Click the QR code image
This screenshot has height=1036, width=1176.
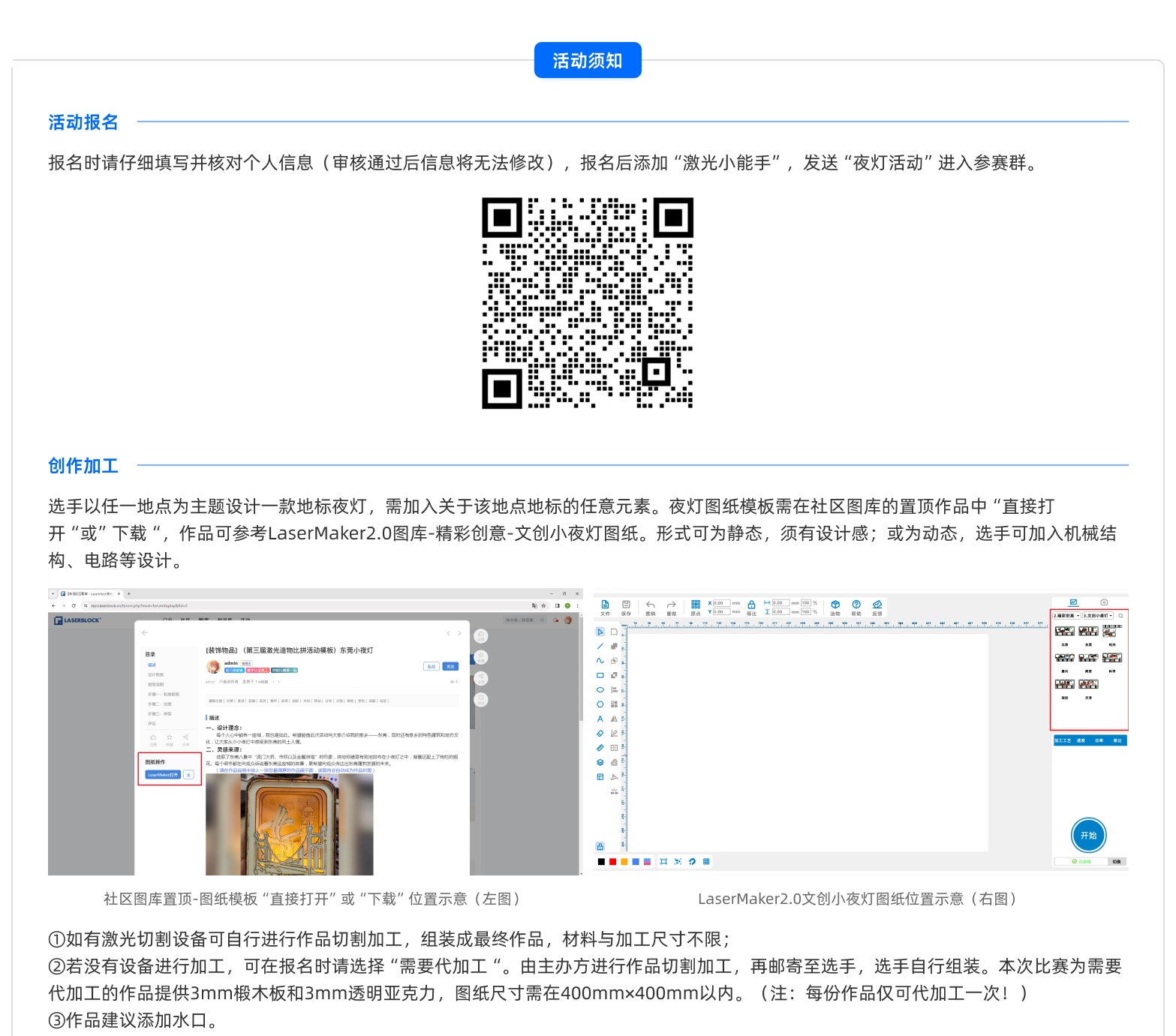coord(588,303)
